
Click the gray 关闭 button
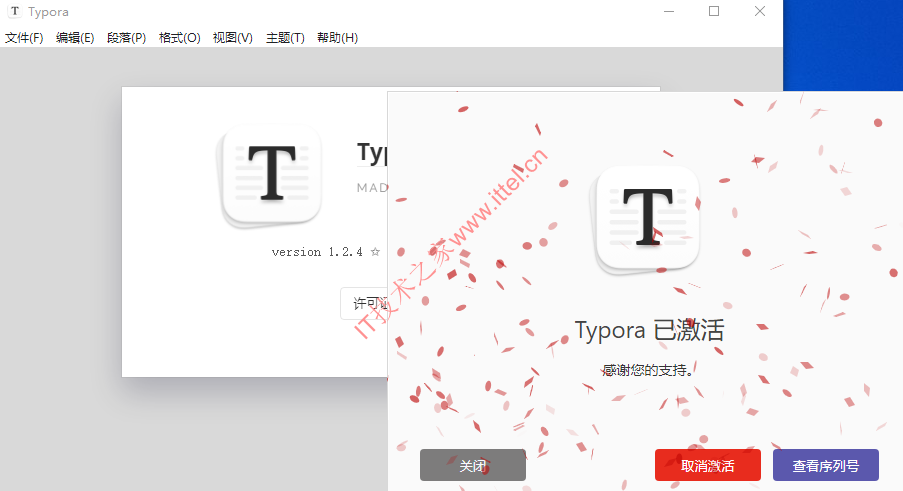(x=473, y=465)
